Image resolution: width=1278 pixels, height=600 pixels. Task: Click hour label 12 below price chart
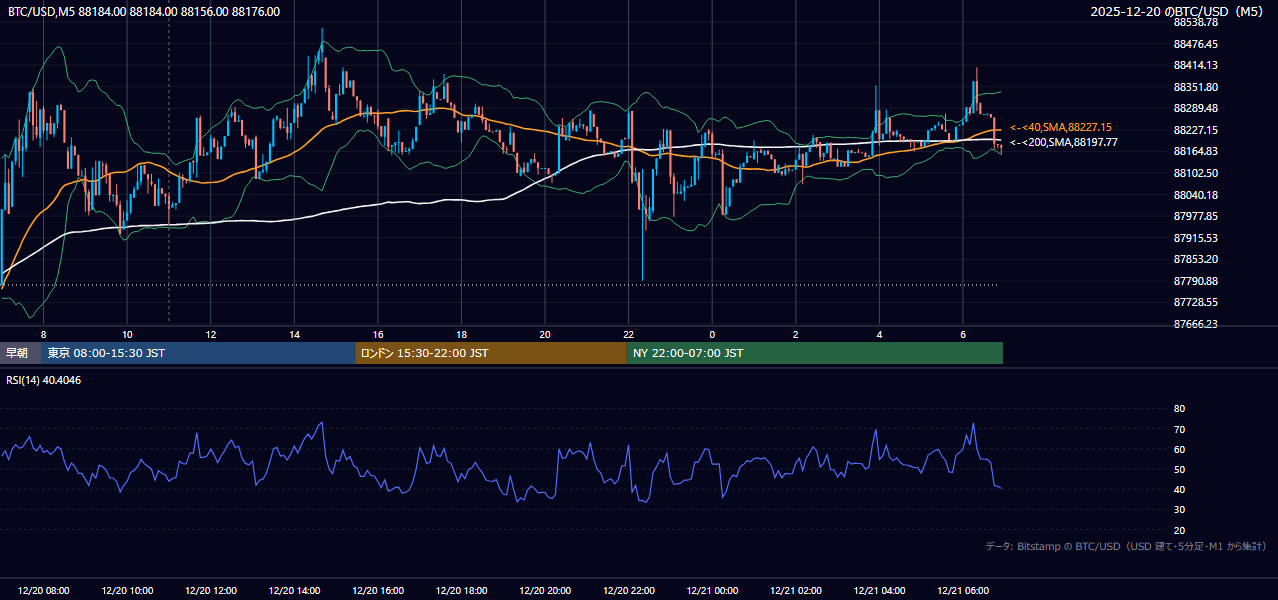pos(211,334)
